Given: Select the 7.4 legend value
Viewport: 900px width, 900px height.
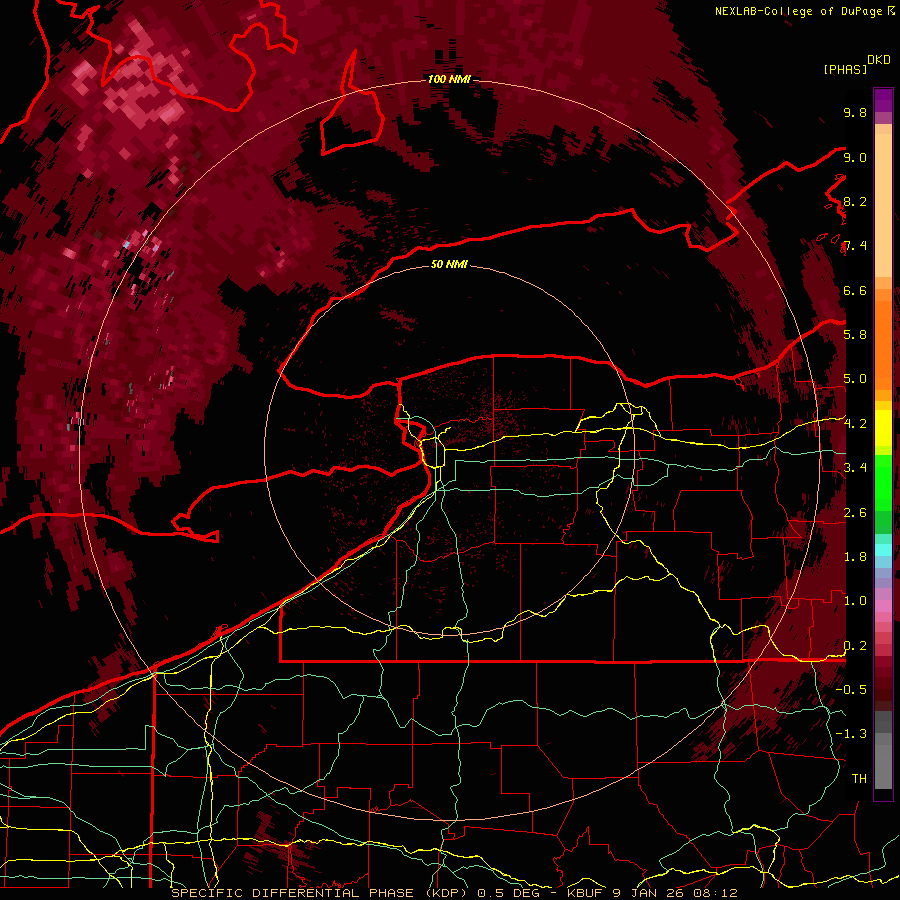Looking at the screenshot, I should pos(855,246).
